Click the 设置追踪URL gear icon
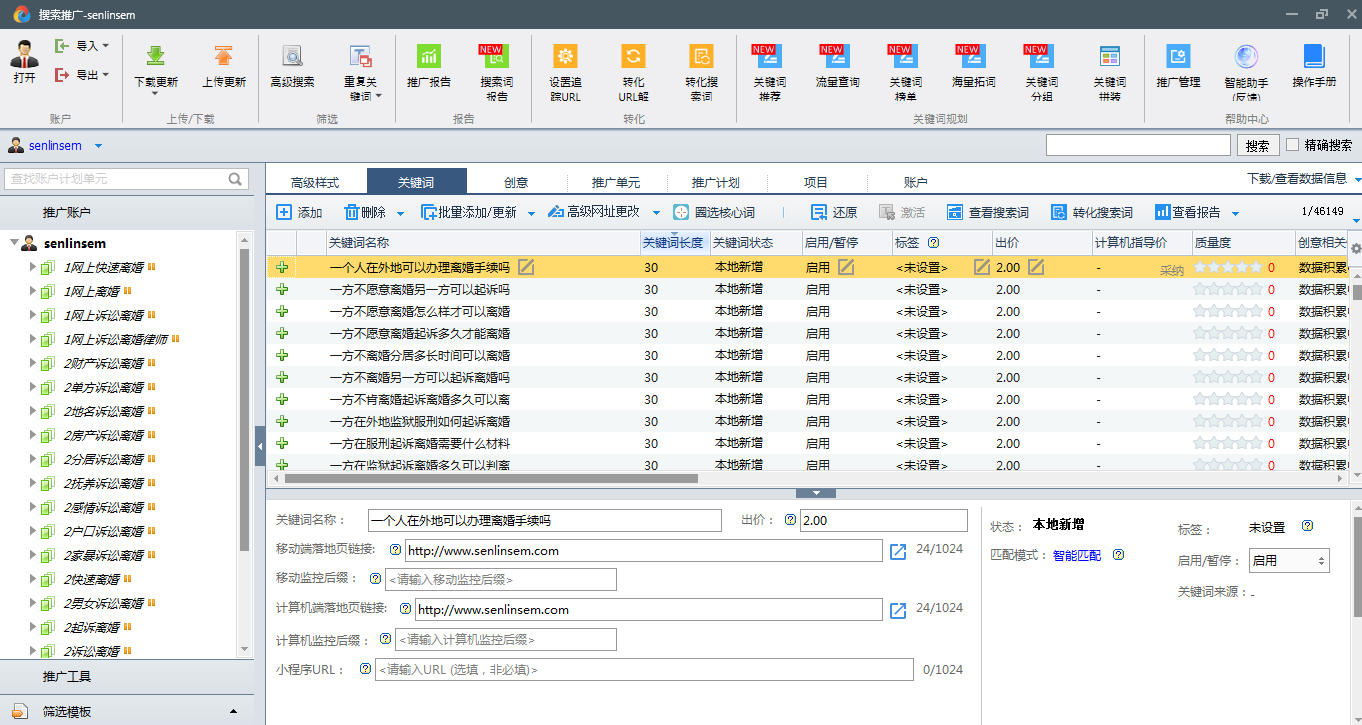 tap(565, 56)
